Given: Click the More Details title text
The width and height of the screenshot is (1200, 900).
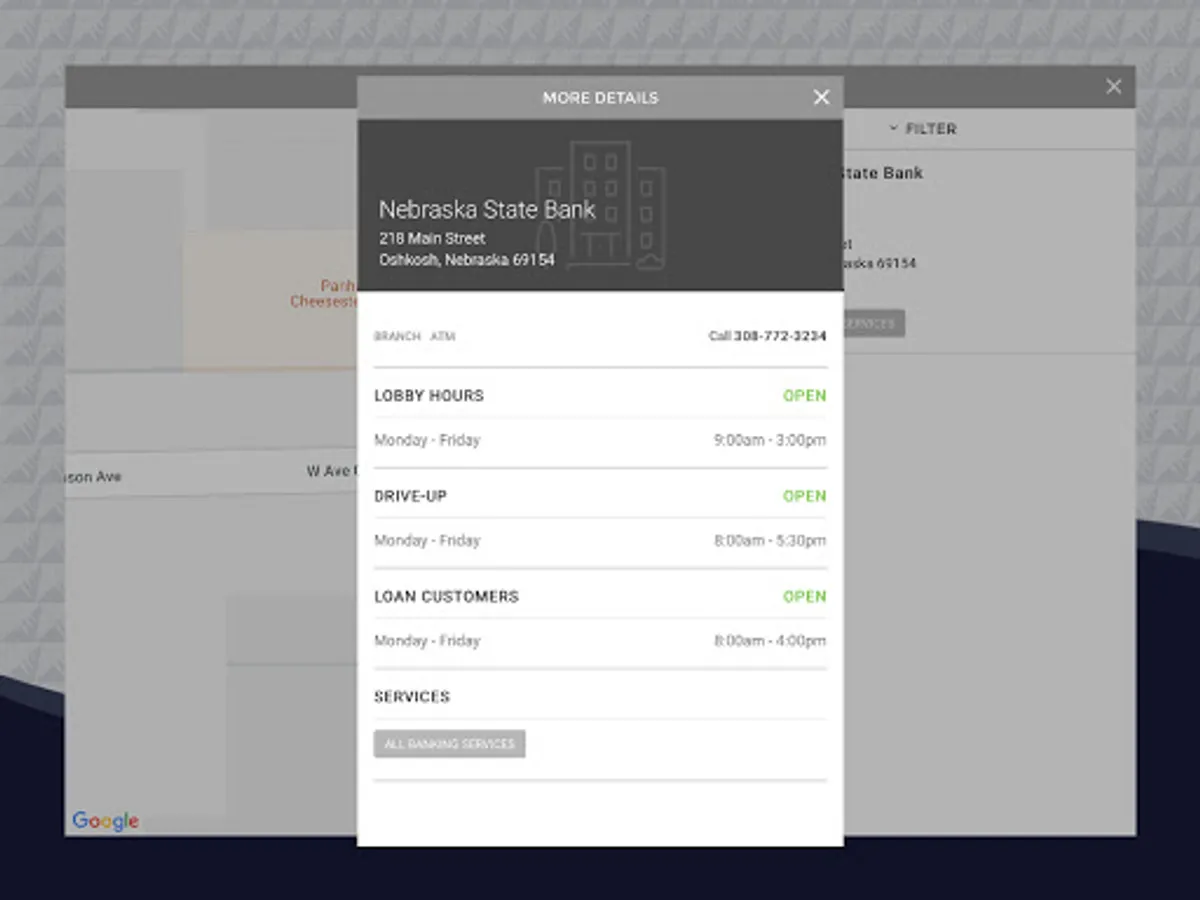Looking at the screenshot, I should pos(600,98).
